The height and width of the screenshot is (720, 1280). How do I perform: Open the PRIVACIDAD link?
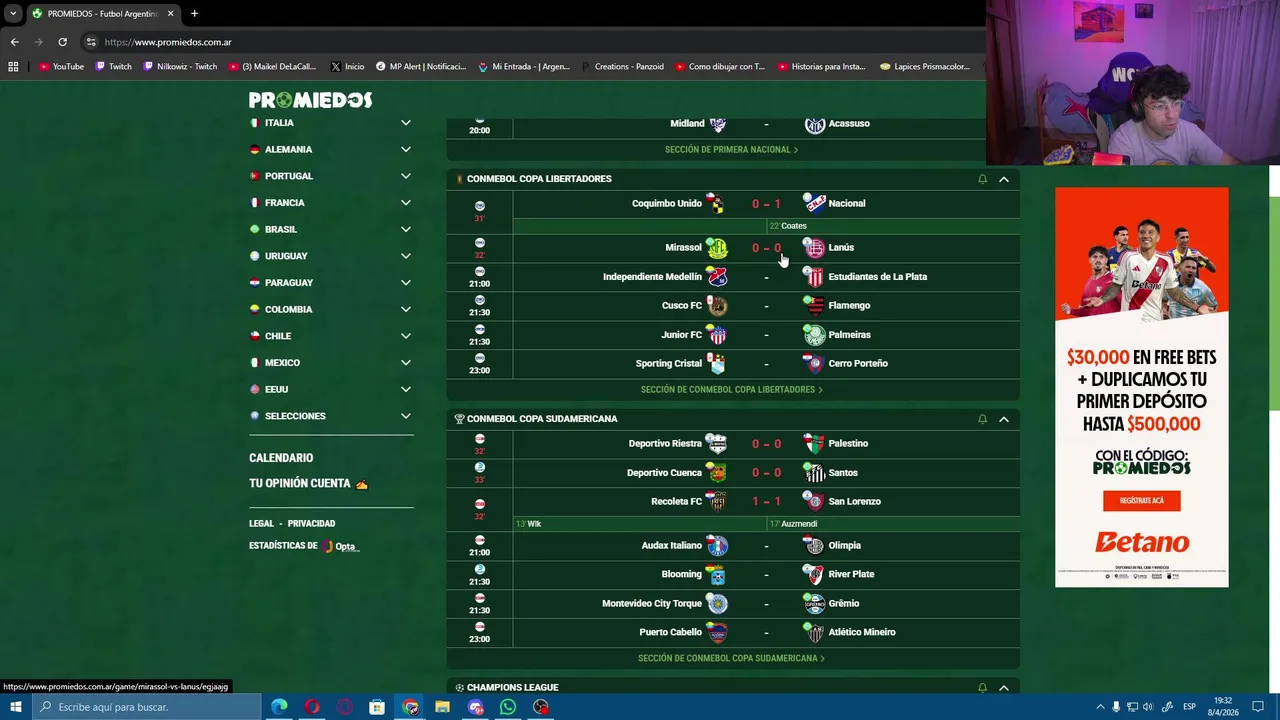(x=311, y=524)
